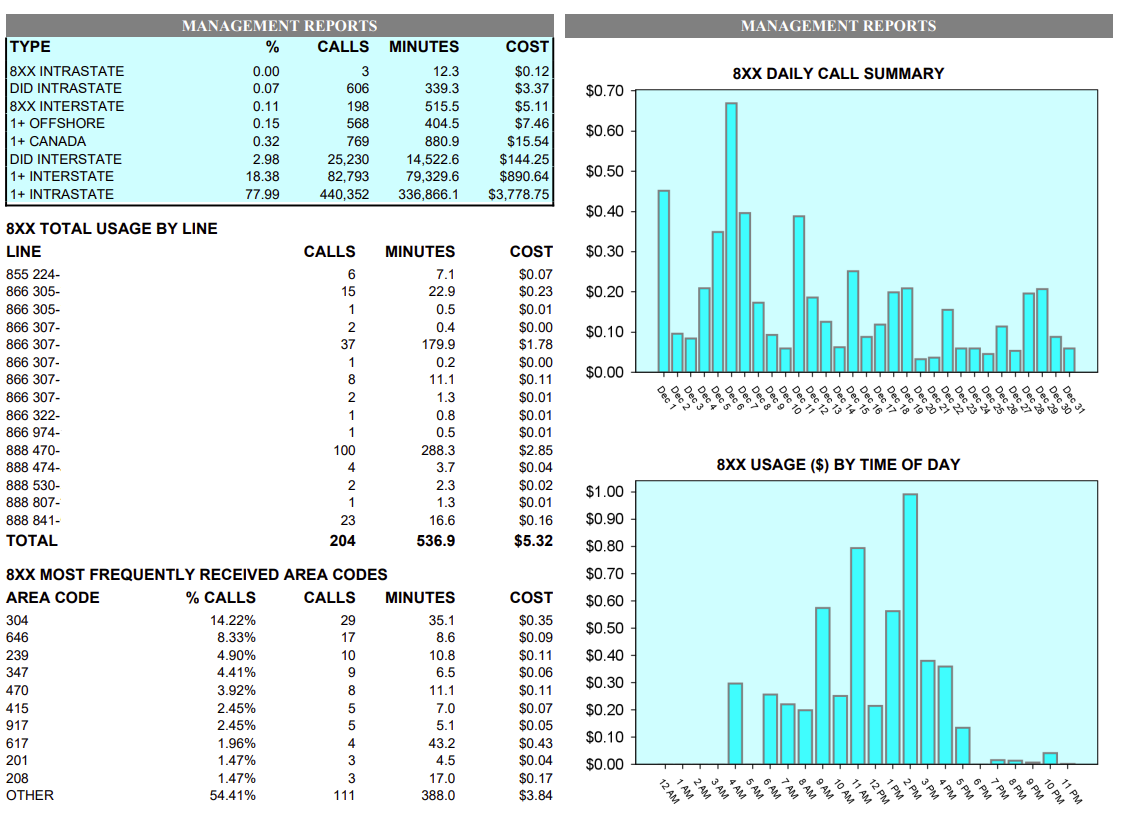Image resolution: width=1143 pixels, height=817 pixels.
Task: Click the 8XX MOST FREQUENTLY RECEIVED AREA CODES heading
Action: [x=196, y=574]
